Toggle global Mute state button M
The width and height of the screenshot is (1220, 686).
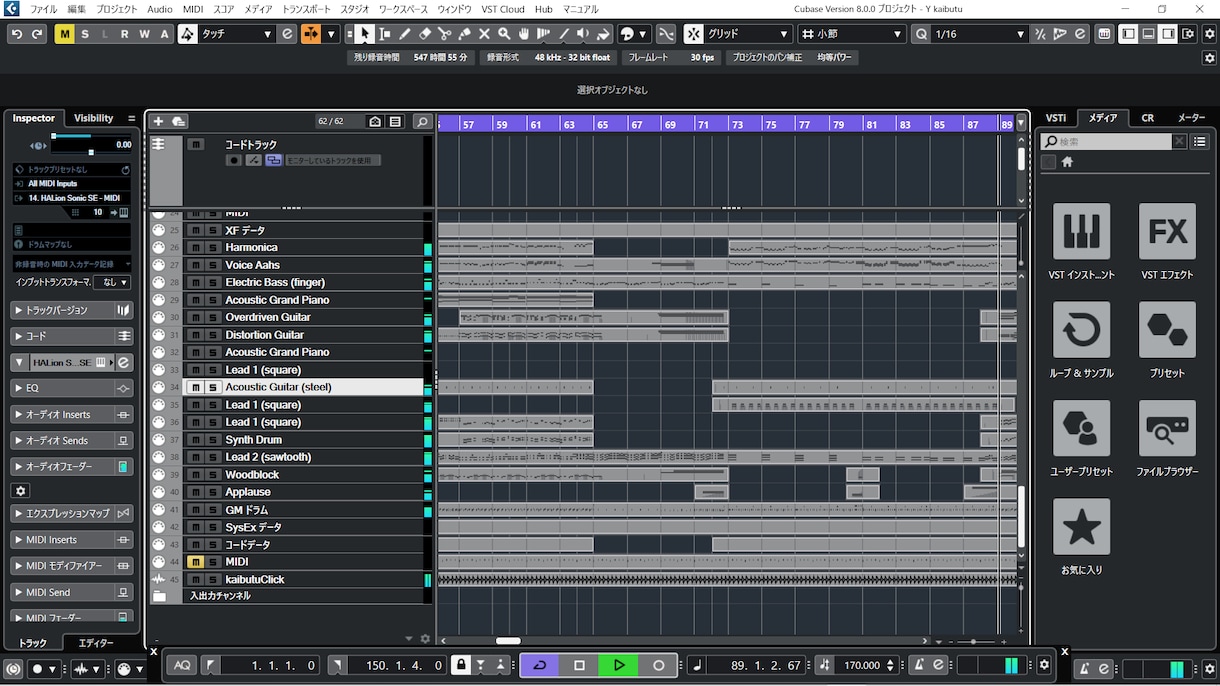click(65, 34)
